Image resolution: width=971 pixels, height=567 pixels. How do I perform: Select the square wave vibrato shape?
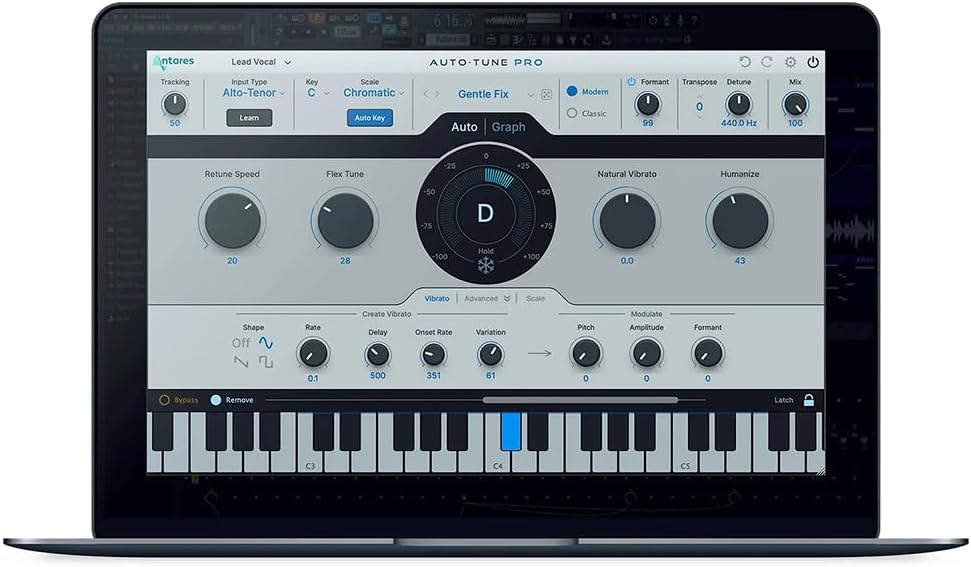coord(266,361)
